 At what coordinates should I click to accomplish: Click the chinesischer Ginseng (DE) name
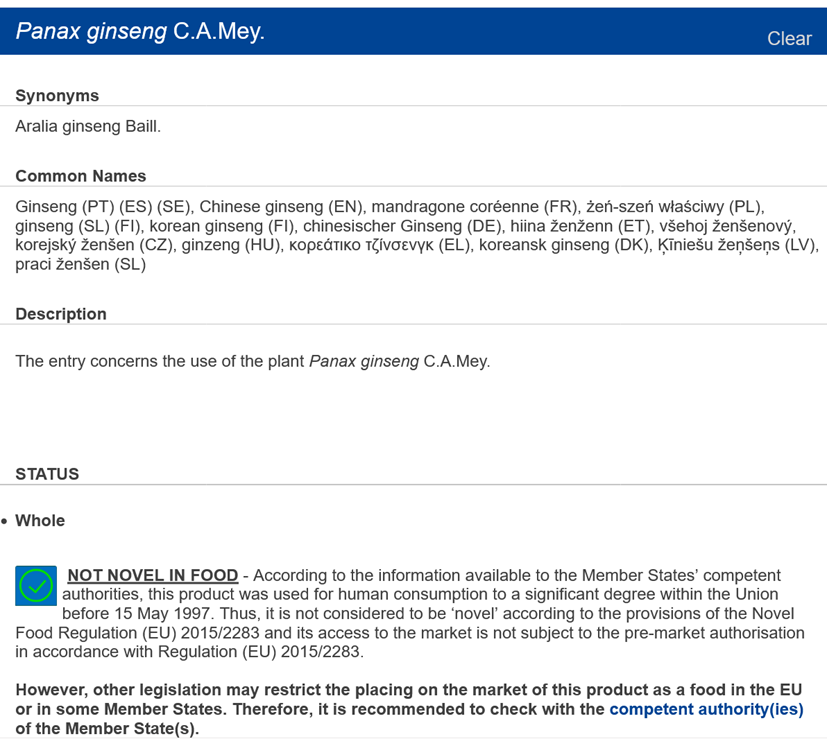tap(402, 226)
